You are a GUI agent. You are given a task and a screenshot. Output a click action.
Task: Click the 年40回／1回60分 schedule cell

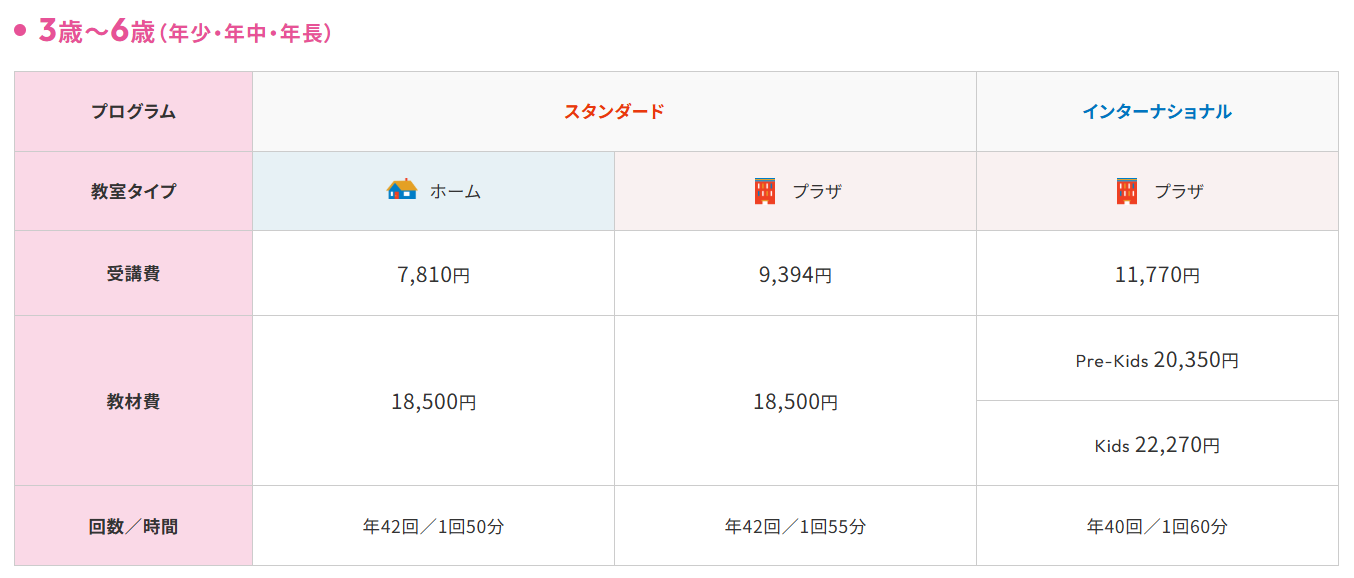point(1157,526)
